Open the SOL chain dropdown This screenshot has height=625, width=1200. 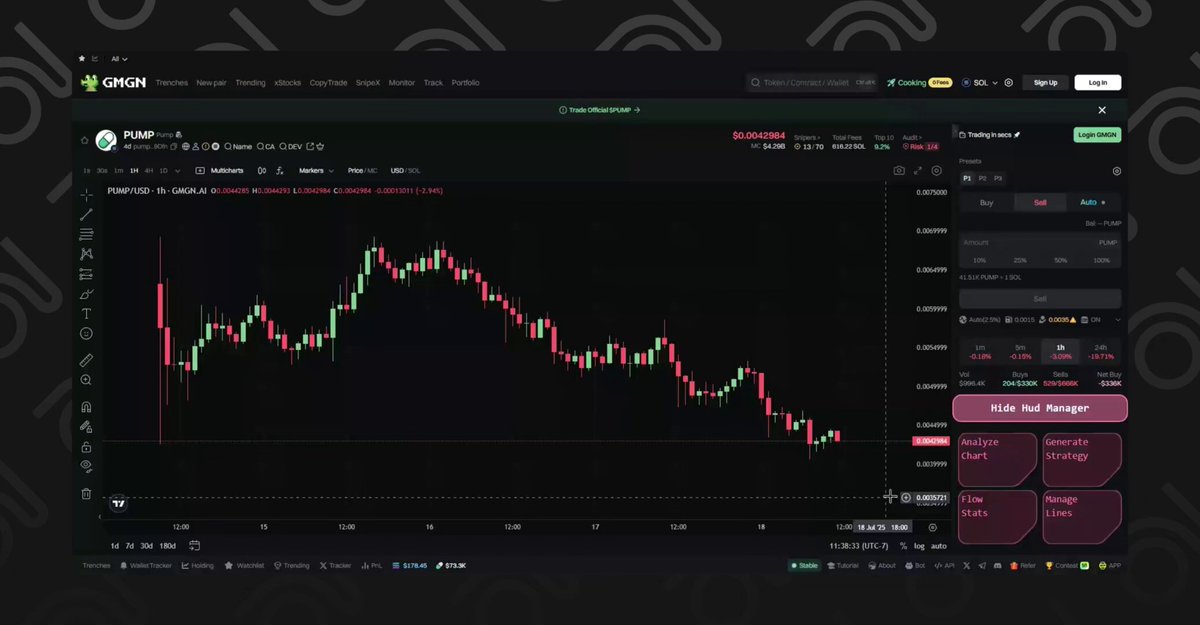979,83
